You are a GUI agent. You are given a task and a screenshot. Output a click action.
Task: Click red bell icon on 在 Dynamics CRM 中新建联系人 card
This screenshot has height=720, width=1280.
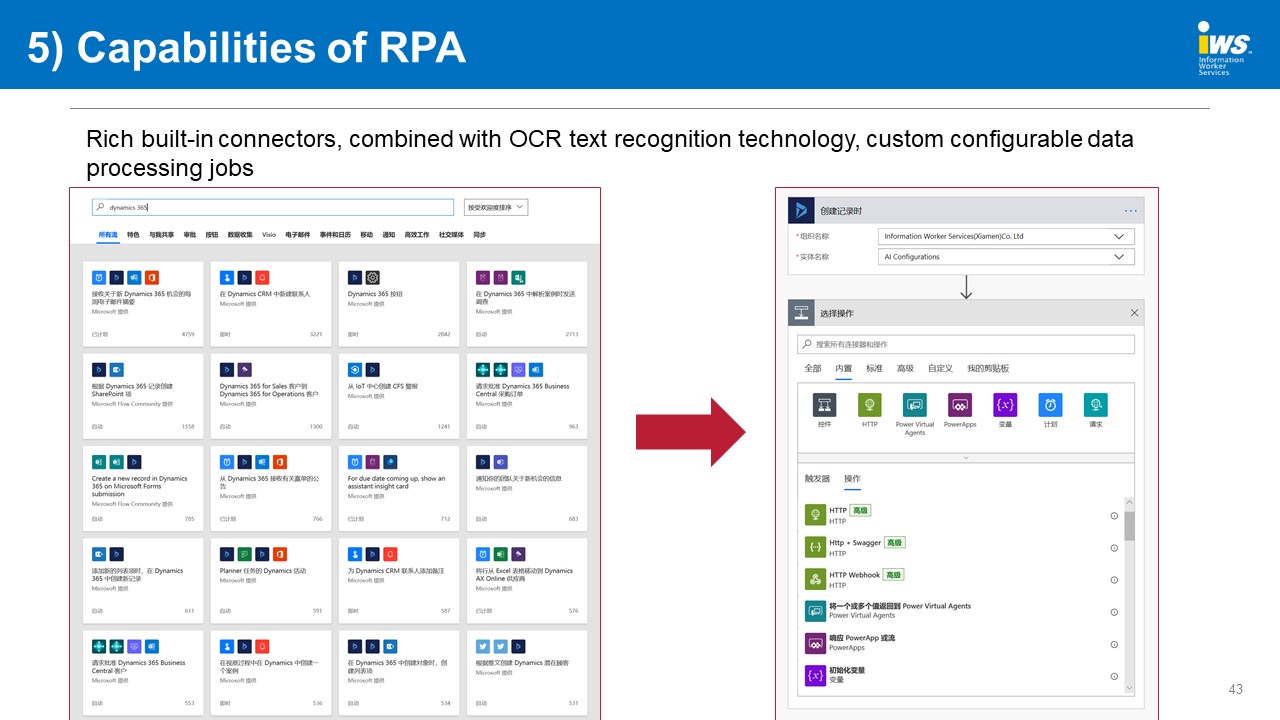[x=262, y=278]
